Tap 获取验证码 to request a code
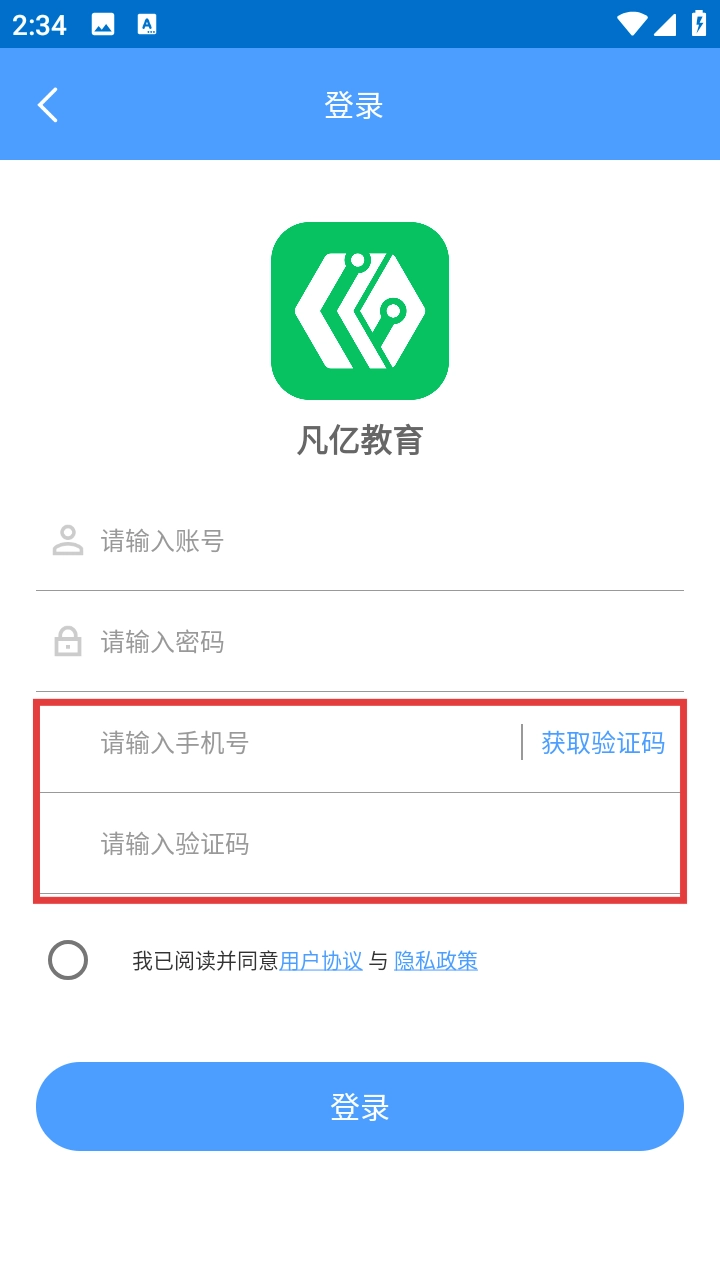This screenshot has width=720, height=1280. click(603, 743)
